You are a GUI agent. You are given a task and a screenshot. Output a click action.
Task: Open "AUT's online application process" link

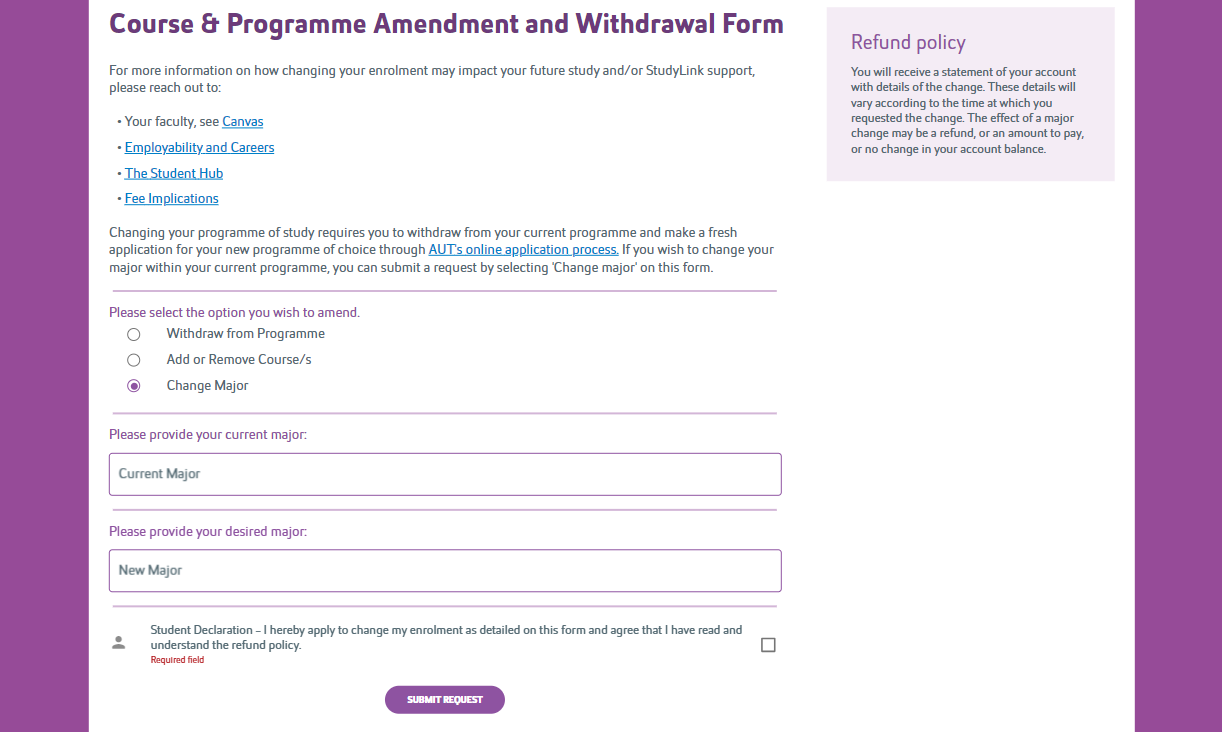[x=523, y=249]
